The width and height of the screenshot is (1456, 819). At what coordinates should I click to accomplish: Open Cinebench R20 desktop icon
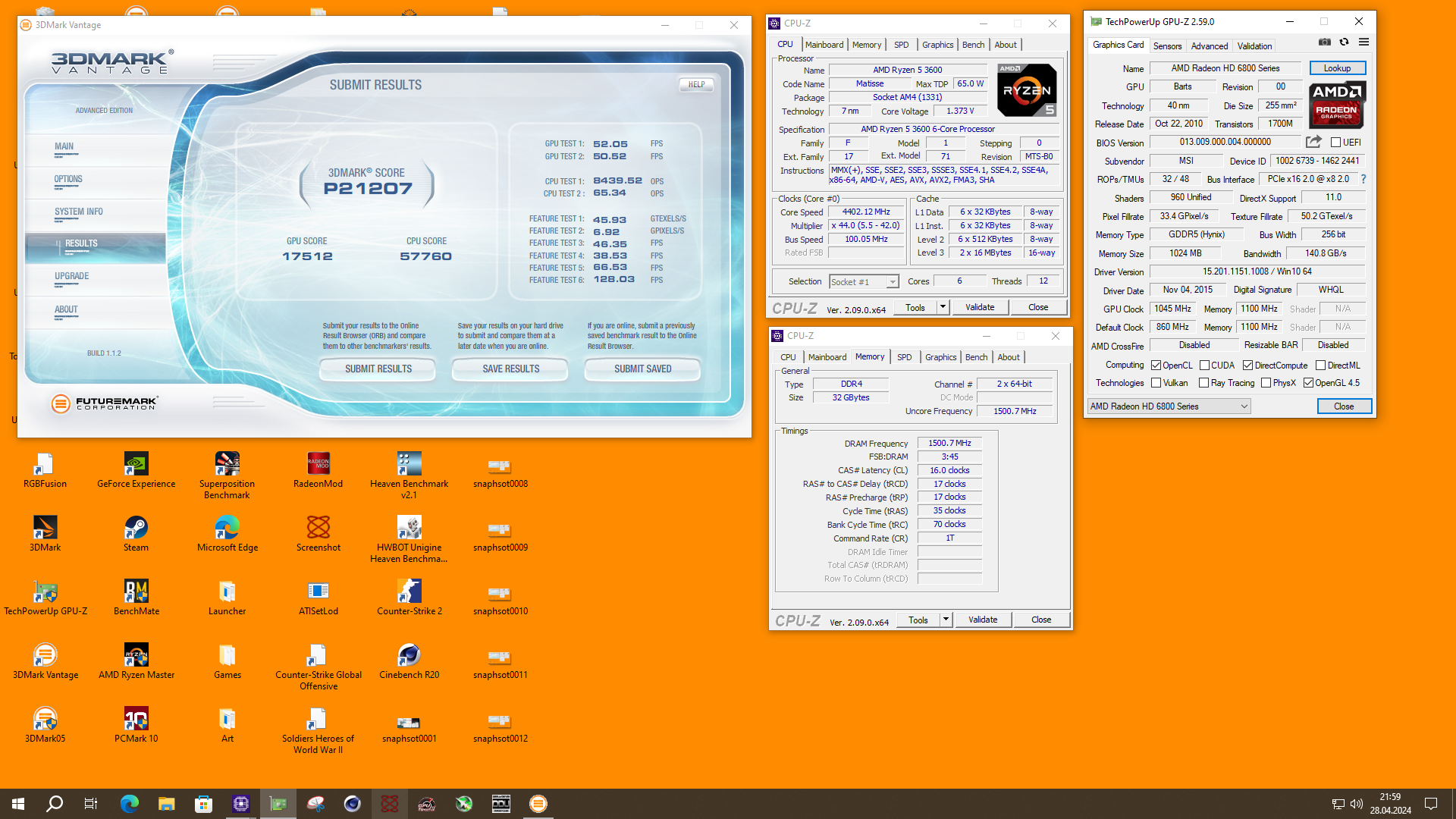point(409,662)
